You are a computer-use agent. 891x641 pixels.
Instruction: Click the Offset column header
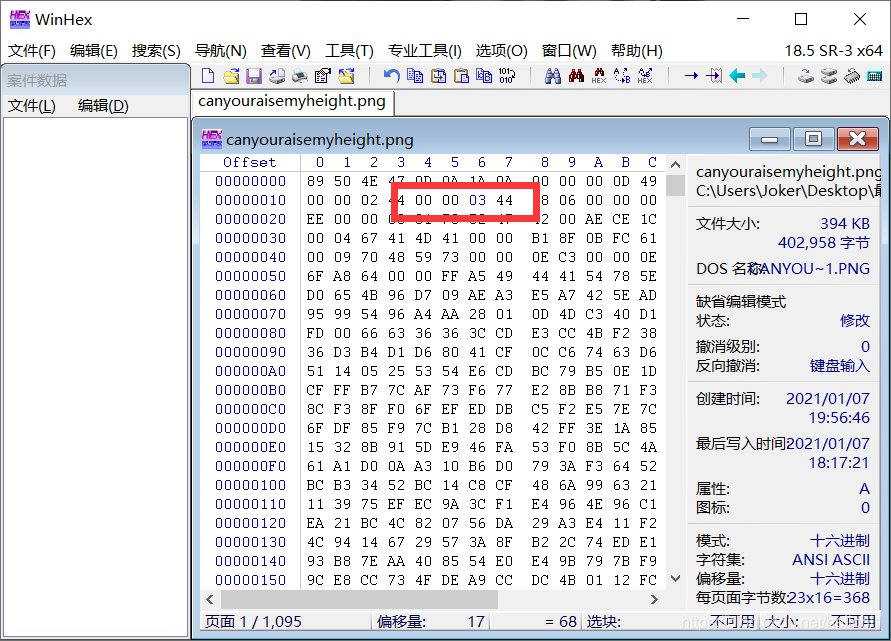tap(249, 163)
